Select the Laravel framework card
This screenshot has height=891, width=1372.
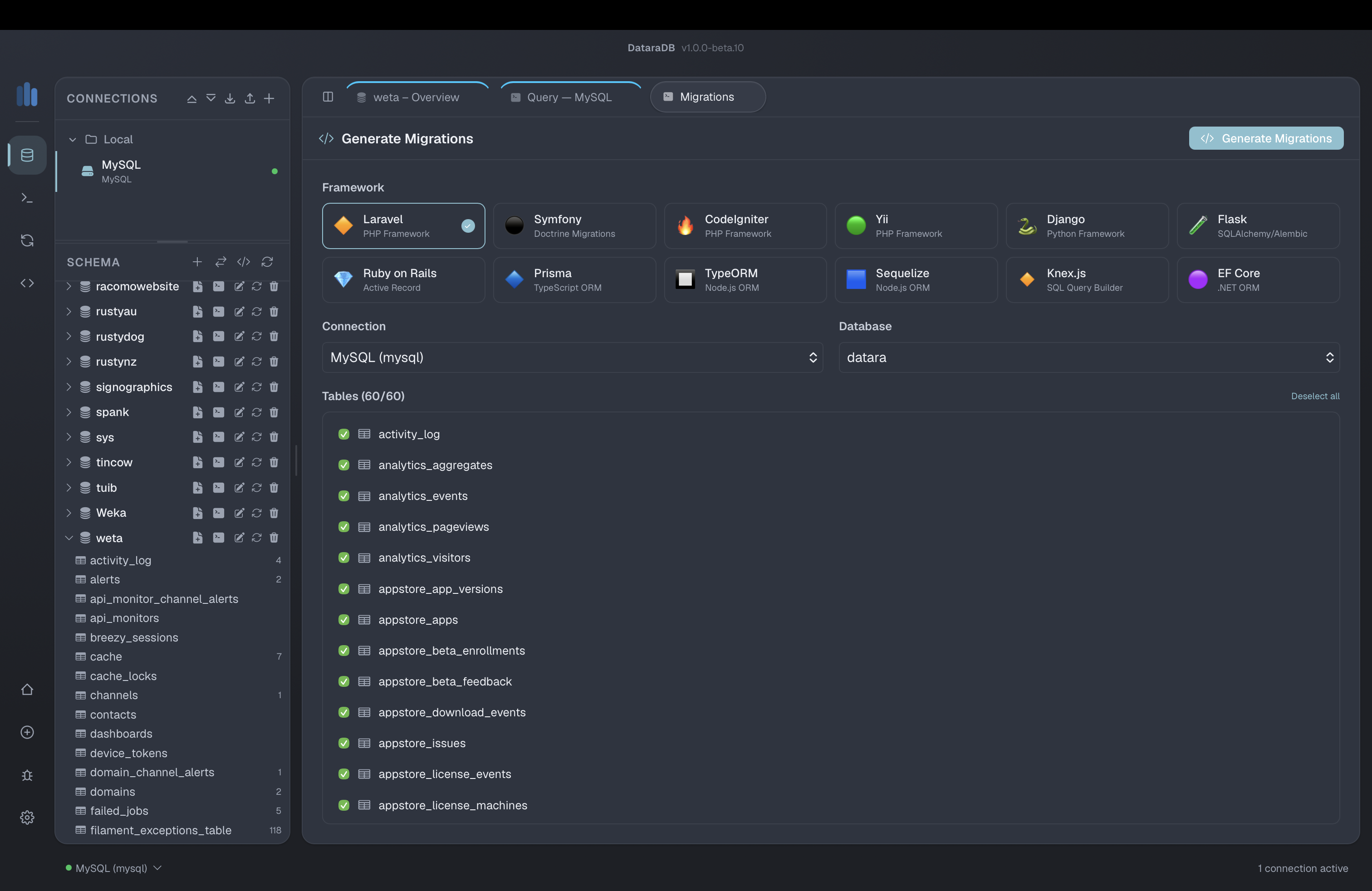[403, 226]
